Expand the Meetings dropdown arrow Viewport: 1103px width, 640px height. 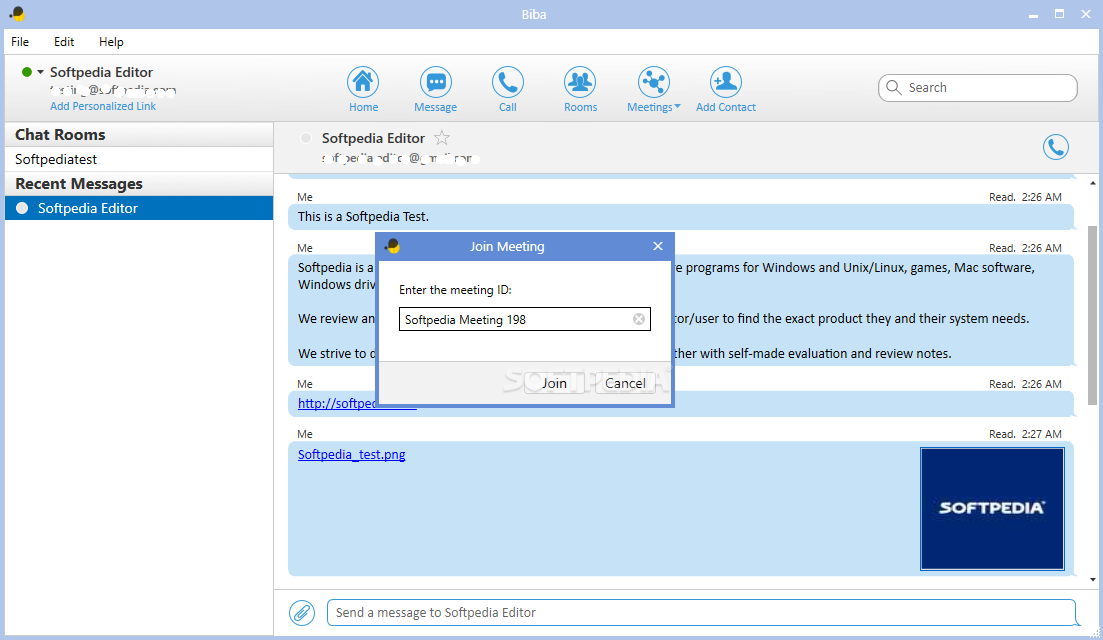(x=677, y=106)
